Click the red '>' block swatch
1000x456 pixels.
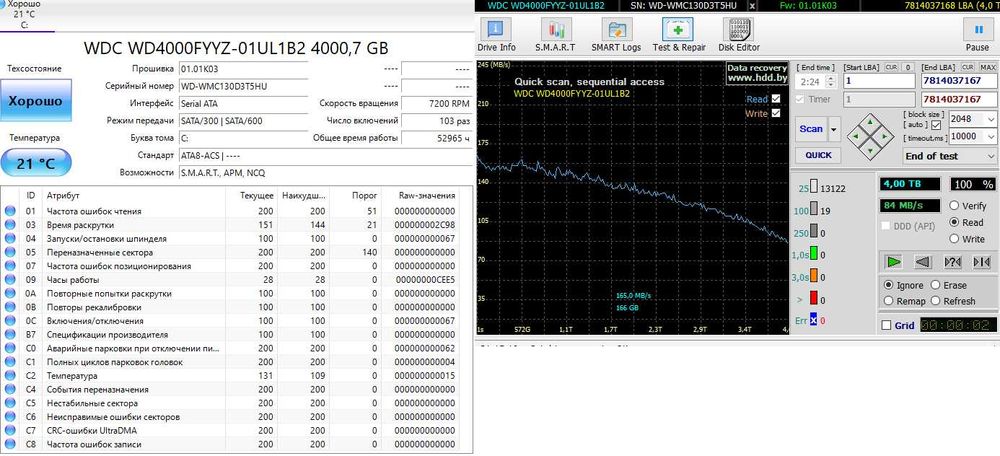coord(814,297)
